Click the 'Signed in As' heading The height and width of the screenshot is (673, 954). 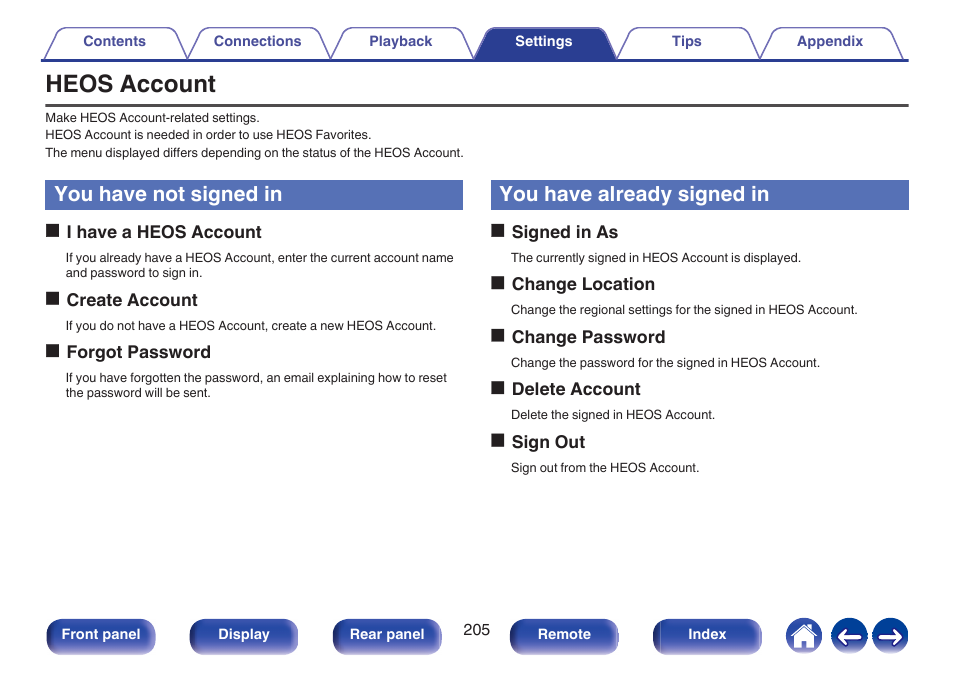pyautogui.click(x=565, y=232)
